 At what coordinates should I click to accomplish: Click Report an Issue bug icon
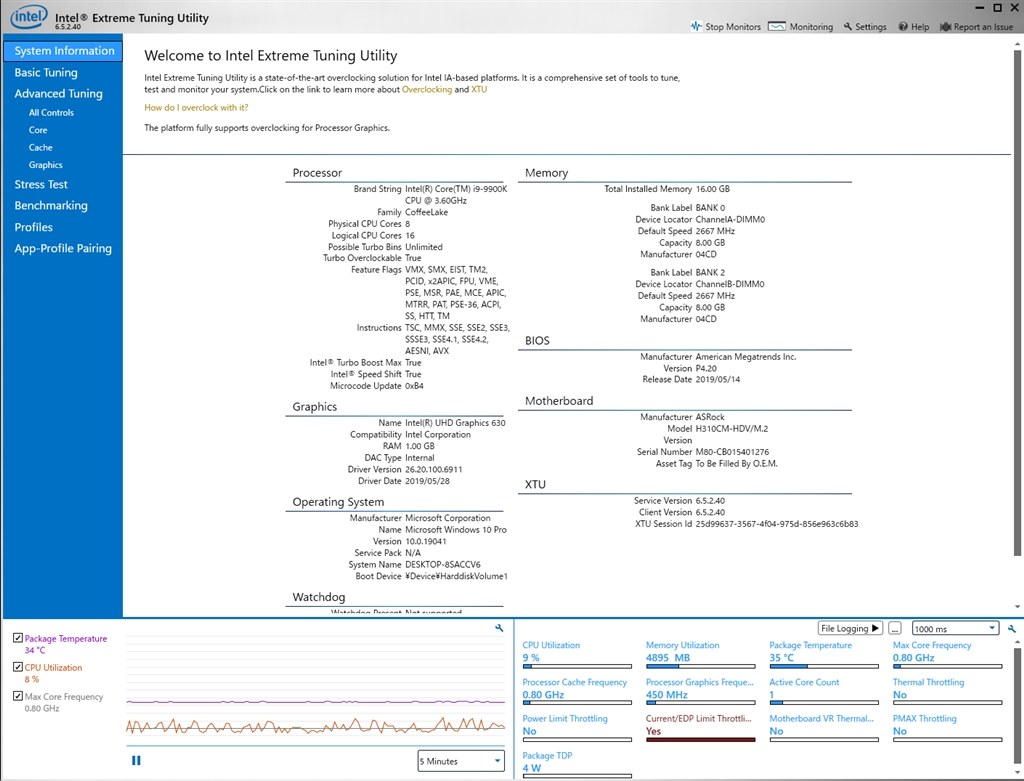945,26
